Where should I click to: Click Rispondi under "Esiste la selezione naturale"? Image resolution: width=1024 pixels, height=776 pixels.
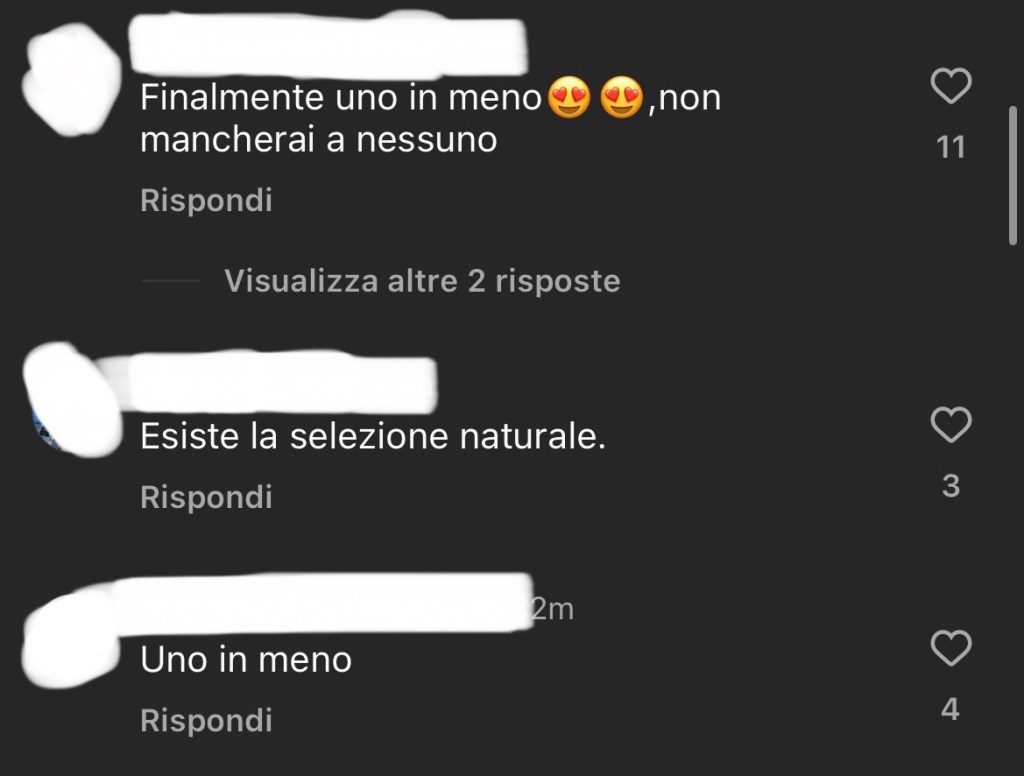[206, 497]
